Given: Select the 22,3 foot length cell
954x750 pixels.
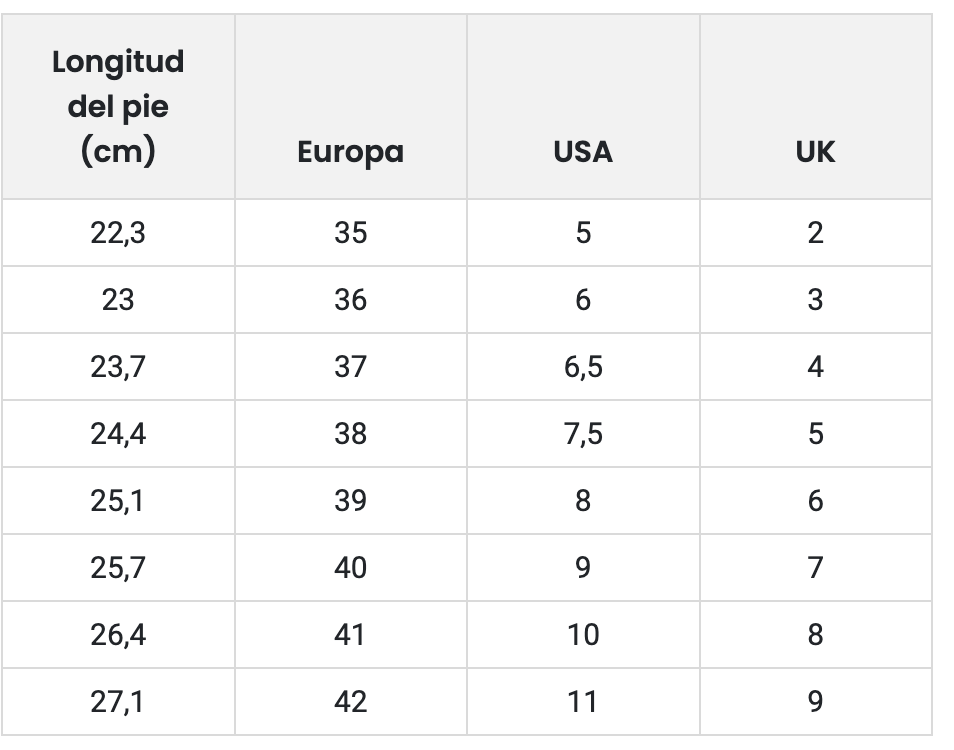Looking at the screenshot, I should [x=118, y=233].
